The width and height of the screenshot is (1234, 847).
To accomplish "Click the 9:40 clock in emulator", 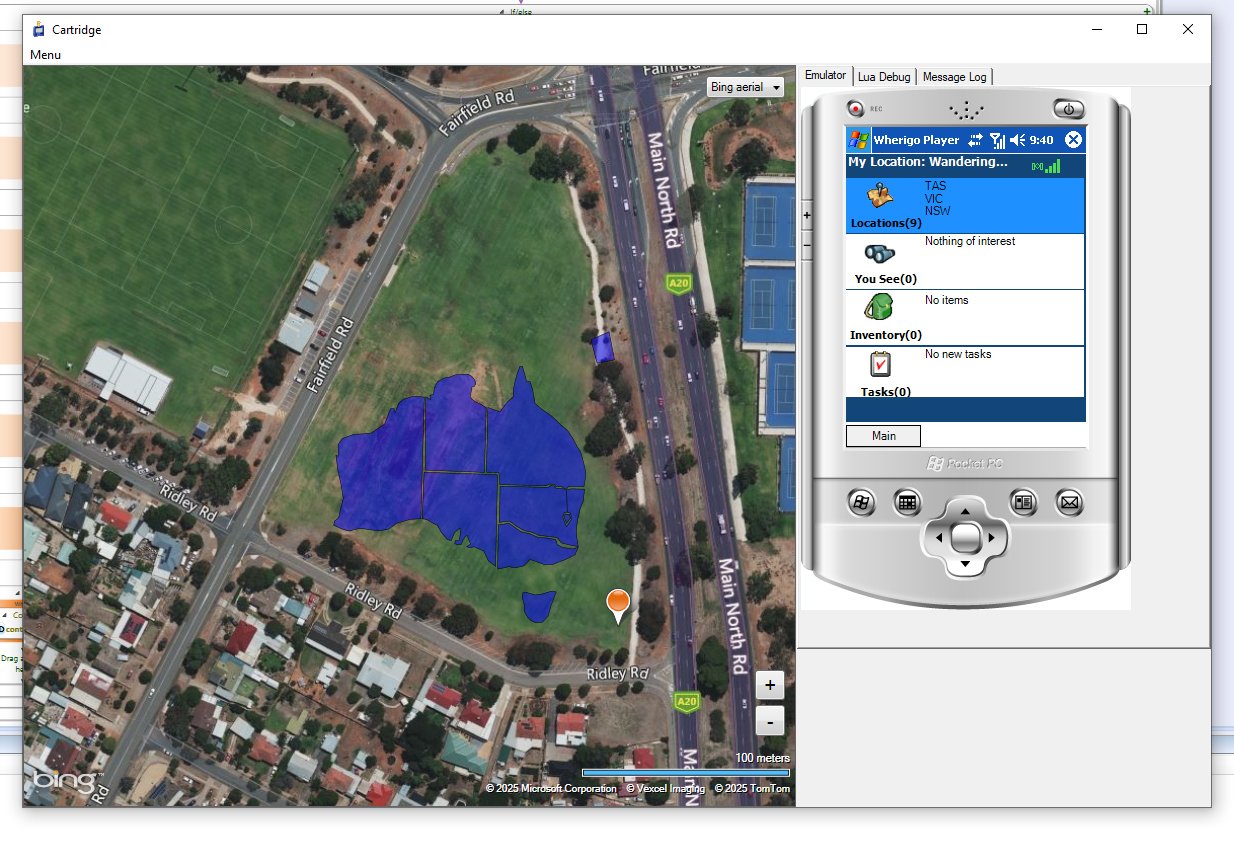I will pyautogui.click(x=1041, y=140).
